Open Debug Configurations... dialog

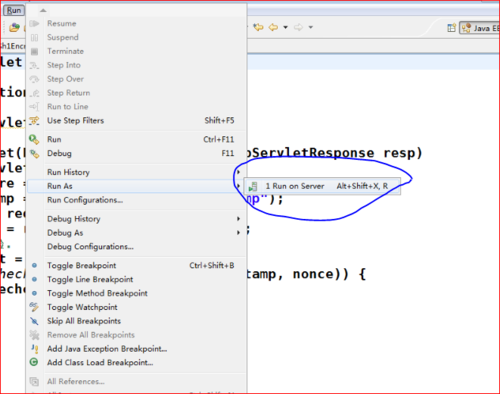pyautogui.click(x=137, y=247)
